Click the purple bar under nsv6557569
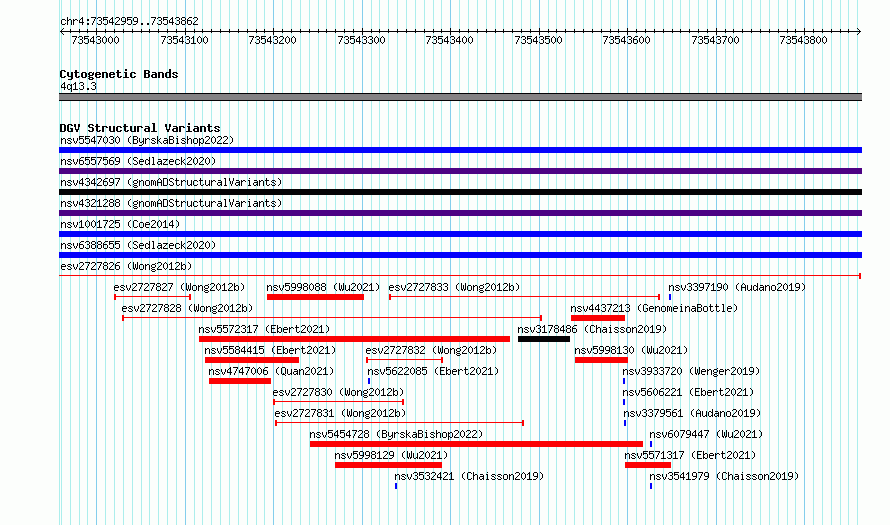The width and height of the screenshot is (890, 525). tap(460, 171)
